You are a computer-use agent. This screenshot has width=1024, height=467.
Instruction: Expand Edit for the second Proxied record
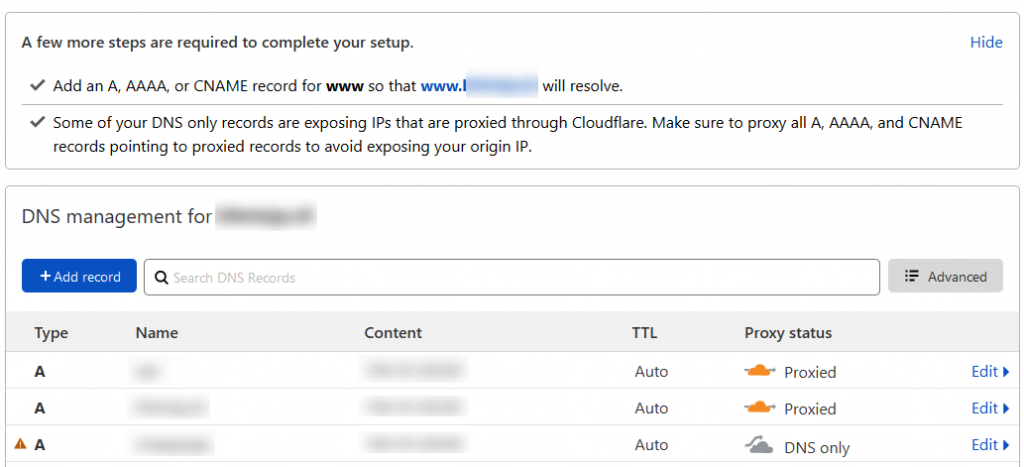pyautogui.click(x=989, y=407)
